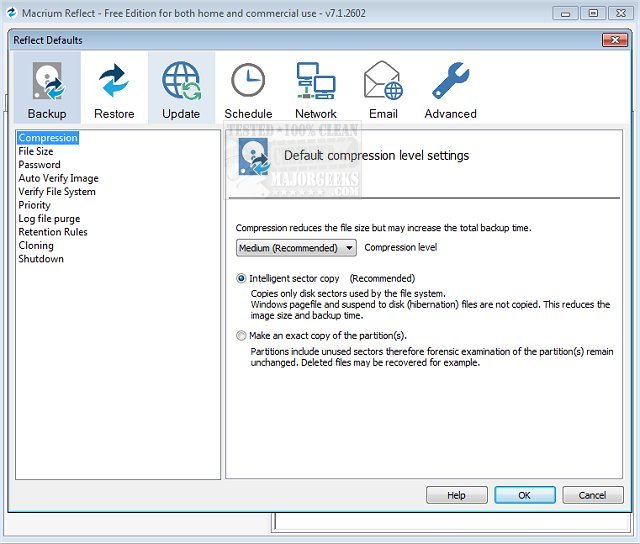Screen dimensions: 640x544
Task: Select Auto Verify Image option
Action: point(58,178)
